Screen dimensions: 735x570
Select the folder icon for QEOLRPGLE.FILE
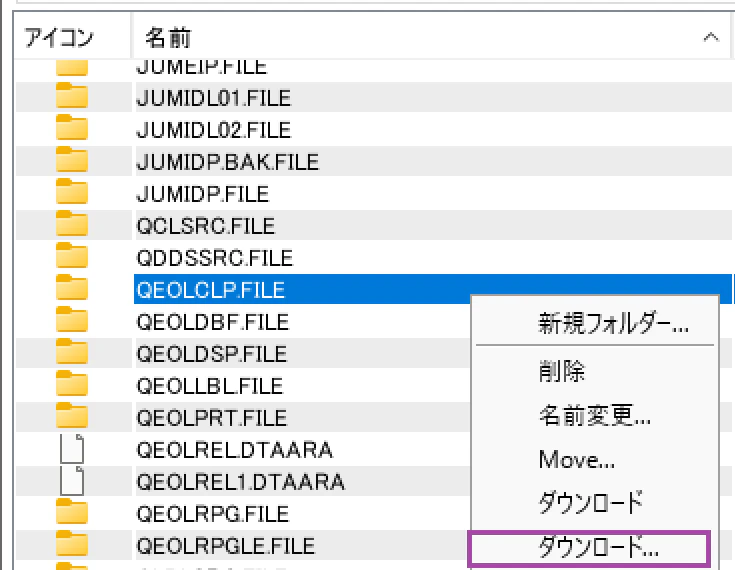(x=72, y=543)
